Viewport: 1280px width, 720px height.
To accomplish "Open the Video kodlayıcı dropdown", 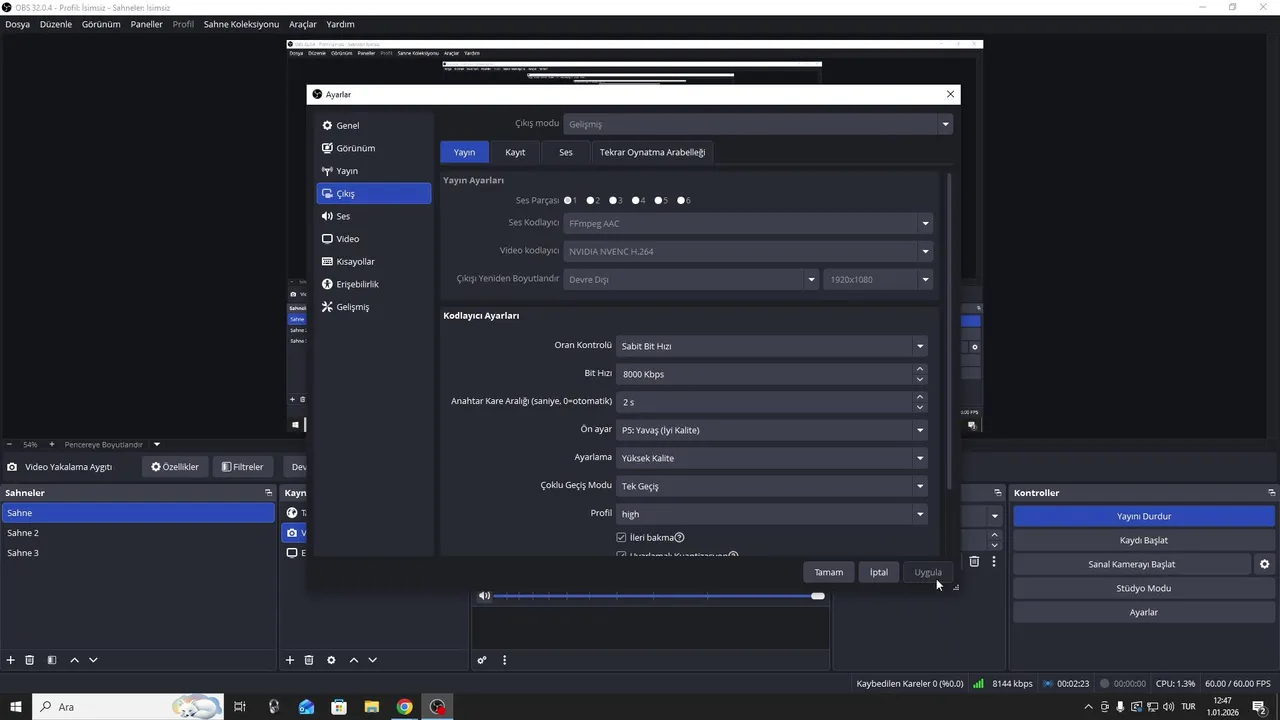I will click(749, 252).
